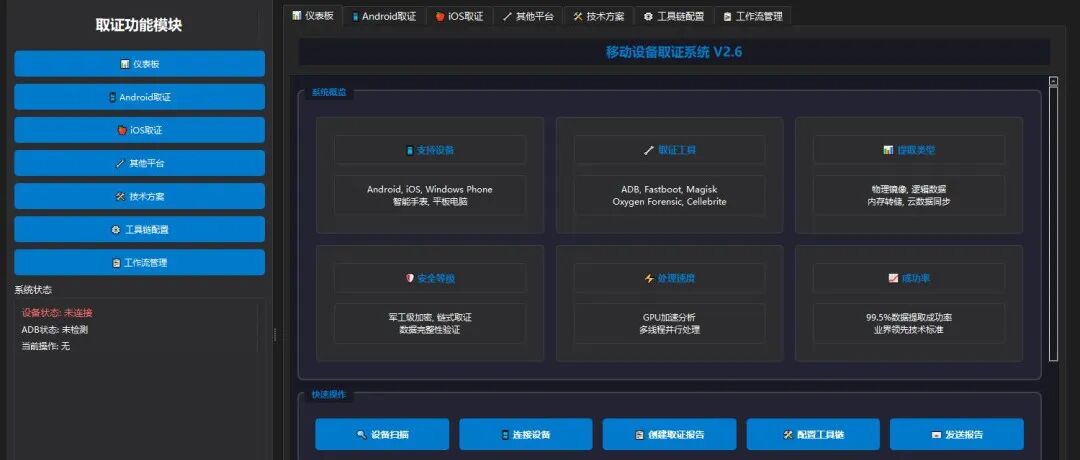Open 工作流管理 sidebar button
This screenshot has width=1080, height=460.
point(139,262)
